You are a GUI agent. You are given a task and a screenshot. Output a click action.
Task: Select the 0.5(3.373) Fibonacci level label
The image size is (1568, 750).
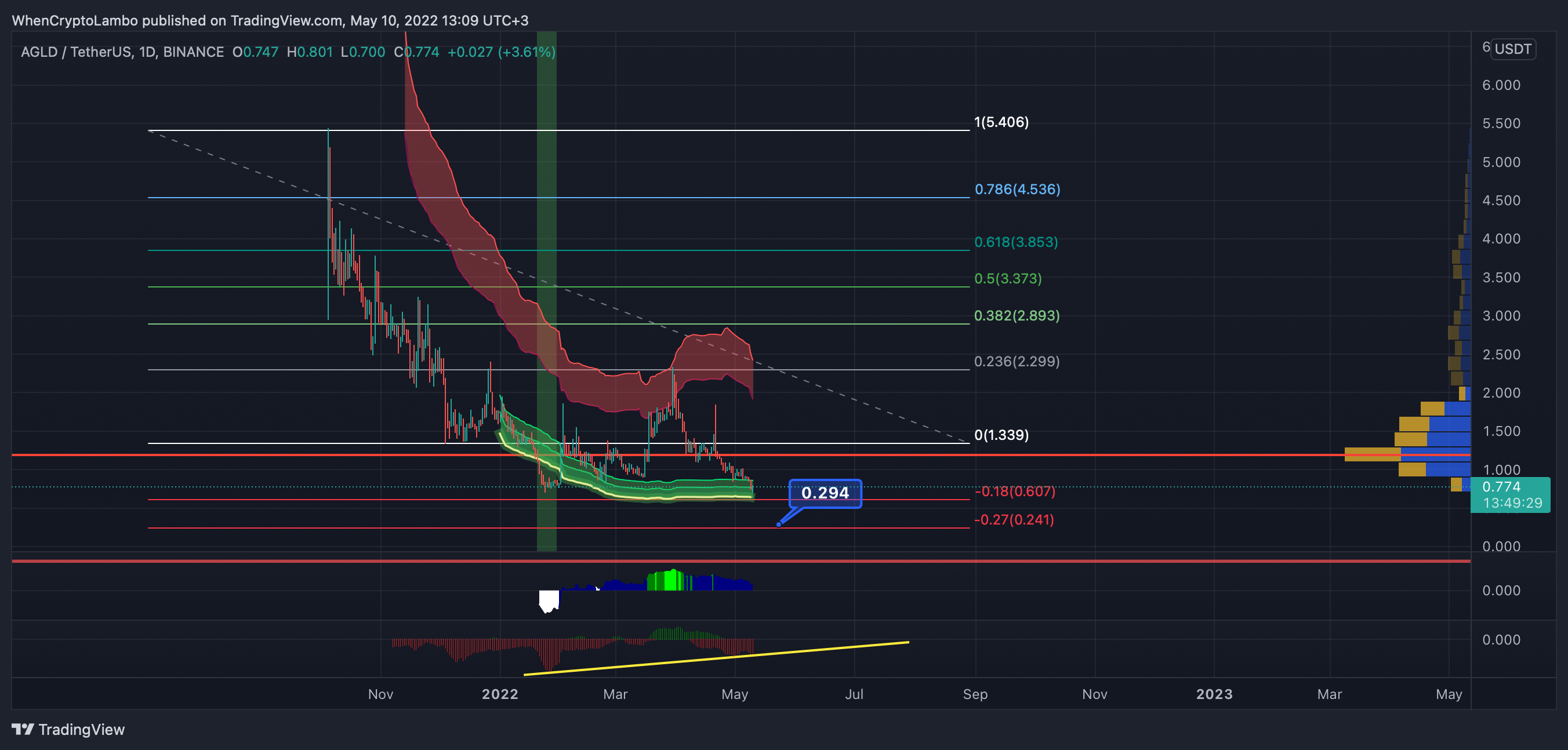[x=1008, y=279]
